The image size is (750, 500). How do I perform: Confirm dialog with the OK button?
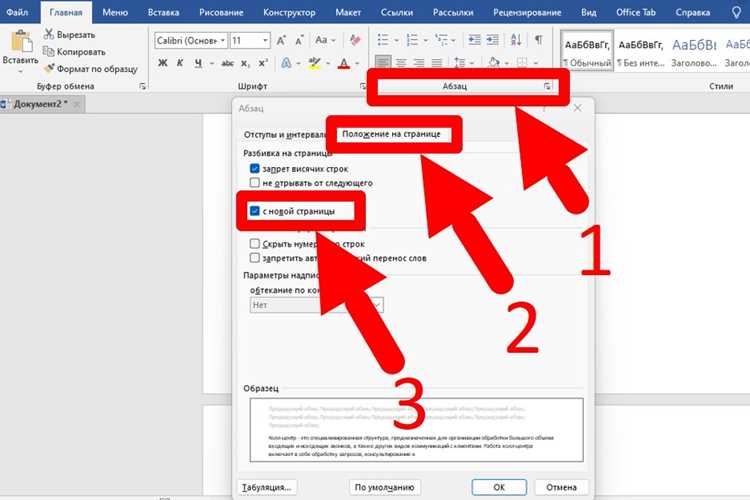pos(499,487)
